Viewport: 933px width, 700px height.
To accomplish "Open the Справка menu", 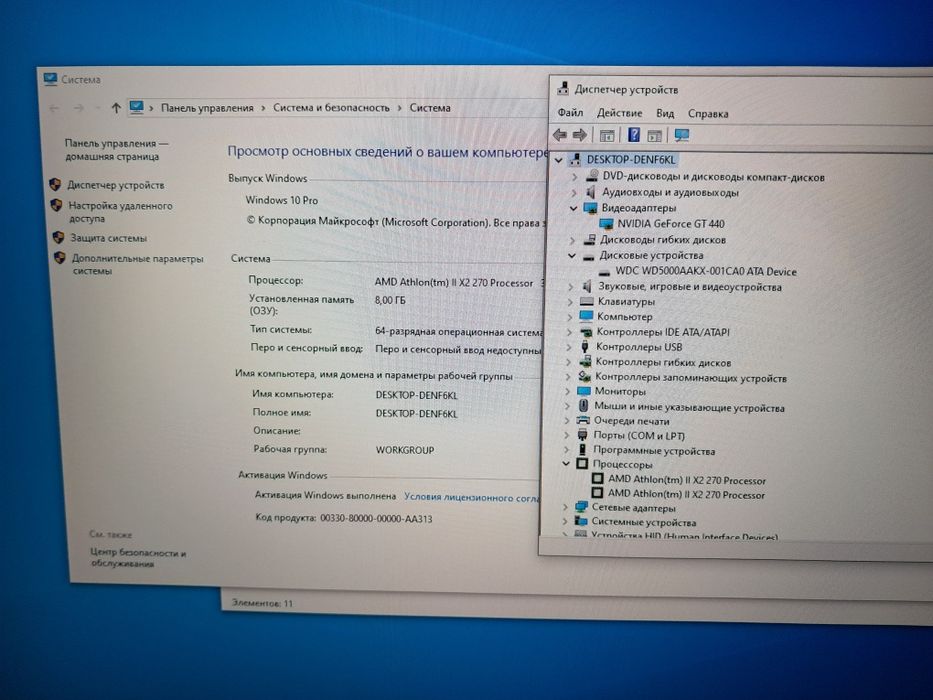I will tap(707, 114).
